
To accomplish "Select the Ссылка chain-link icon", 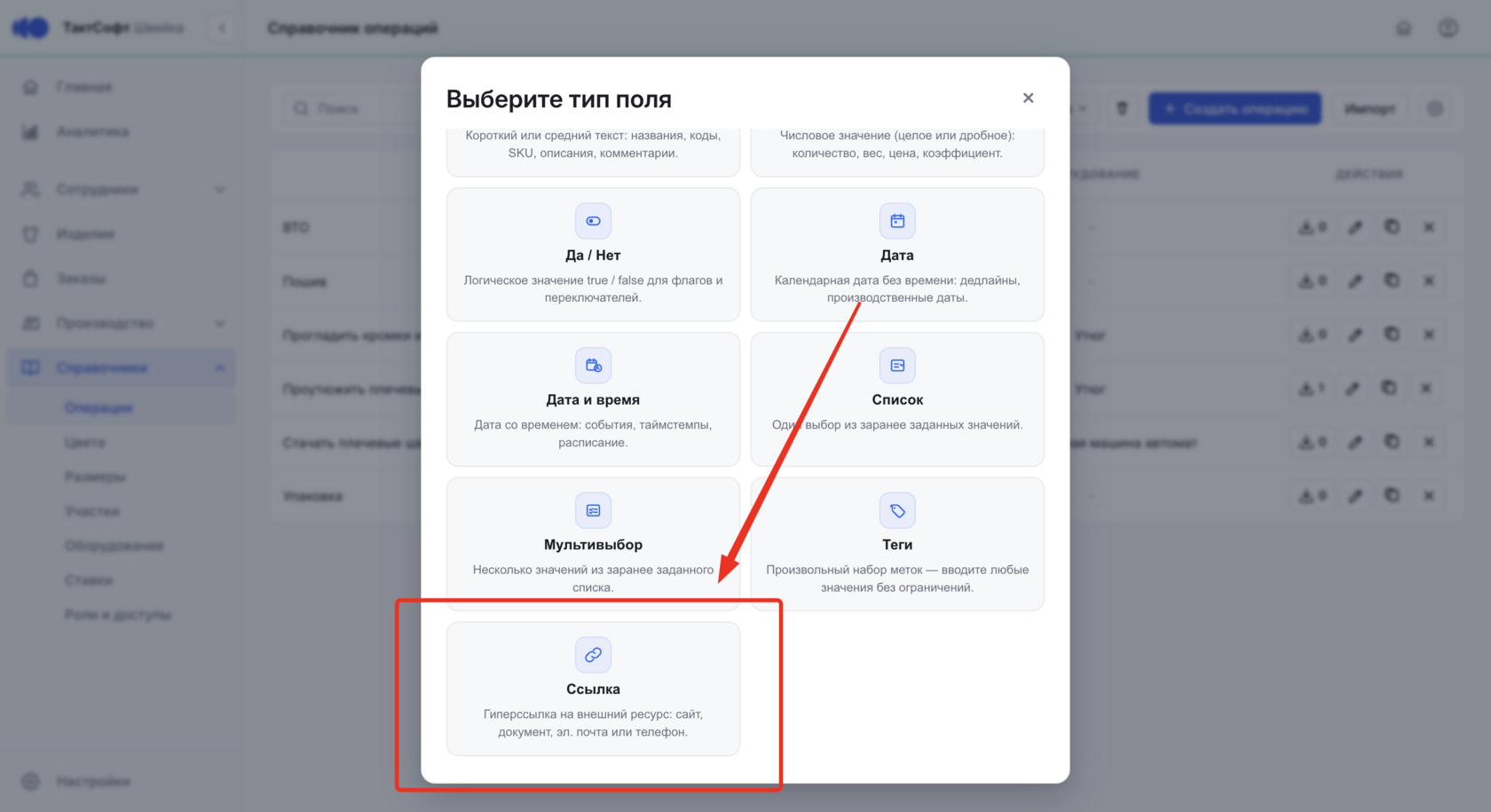I will click(593, 655).
